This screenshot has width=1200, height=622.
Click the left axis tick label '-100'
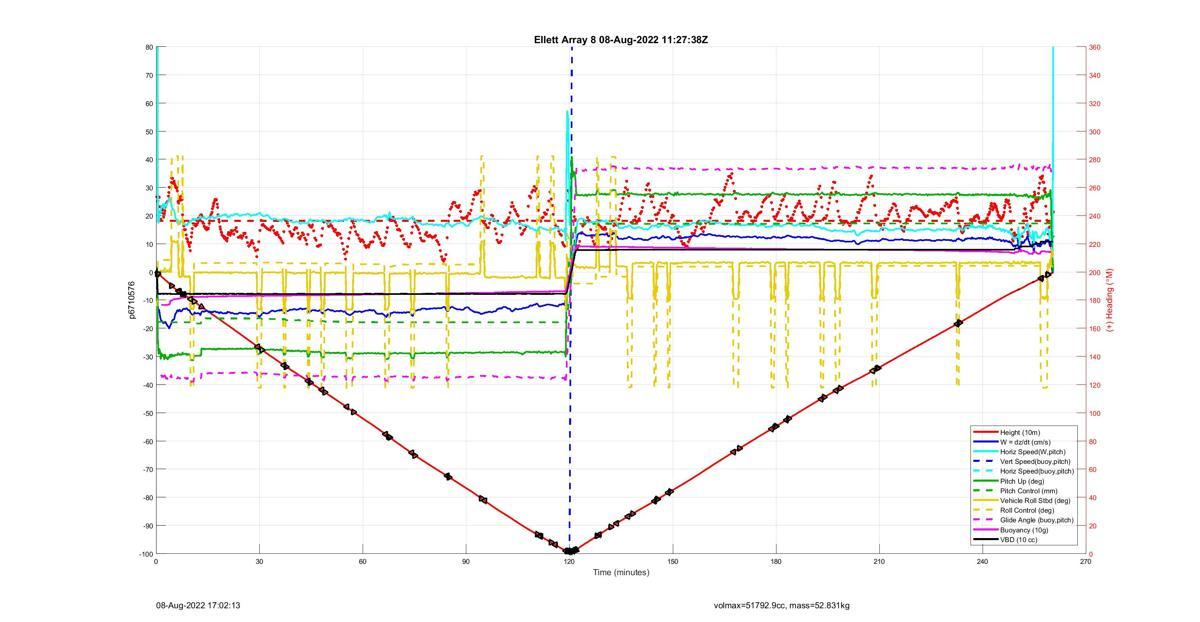tap(146, 554)
